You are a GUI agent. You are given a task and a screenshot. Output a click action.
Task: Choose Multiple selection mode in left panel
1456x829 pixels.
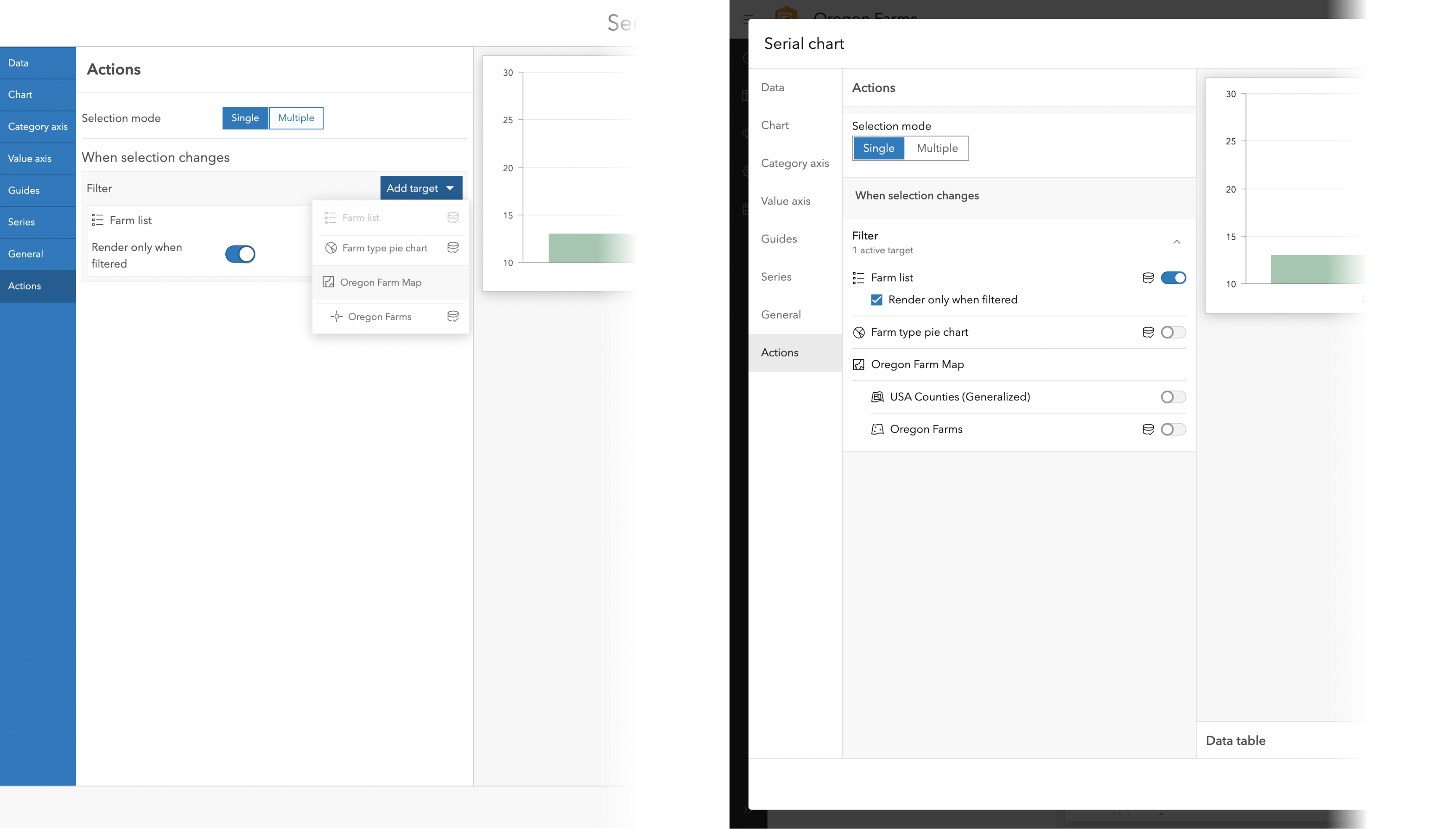pyautogui.click(x=296, y=118)
